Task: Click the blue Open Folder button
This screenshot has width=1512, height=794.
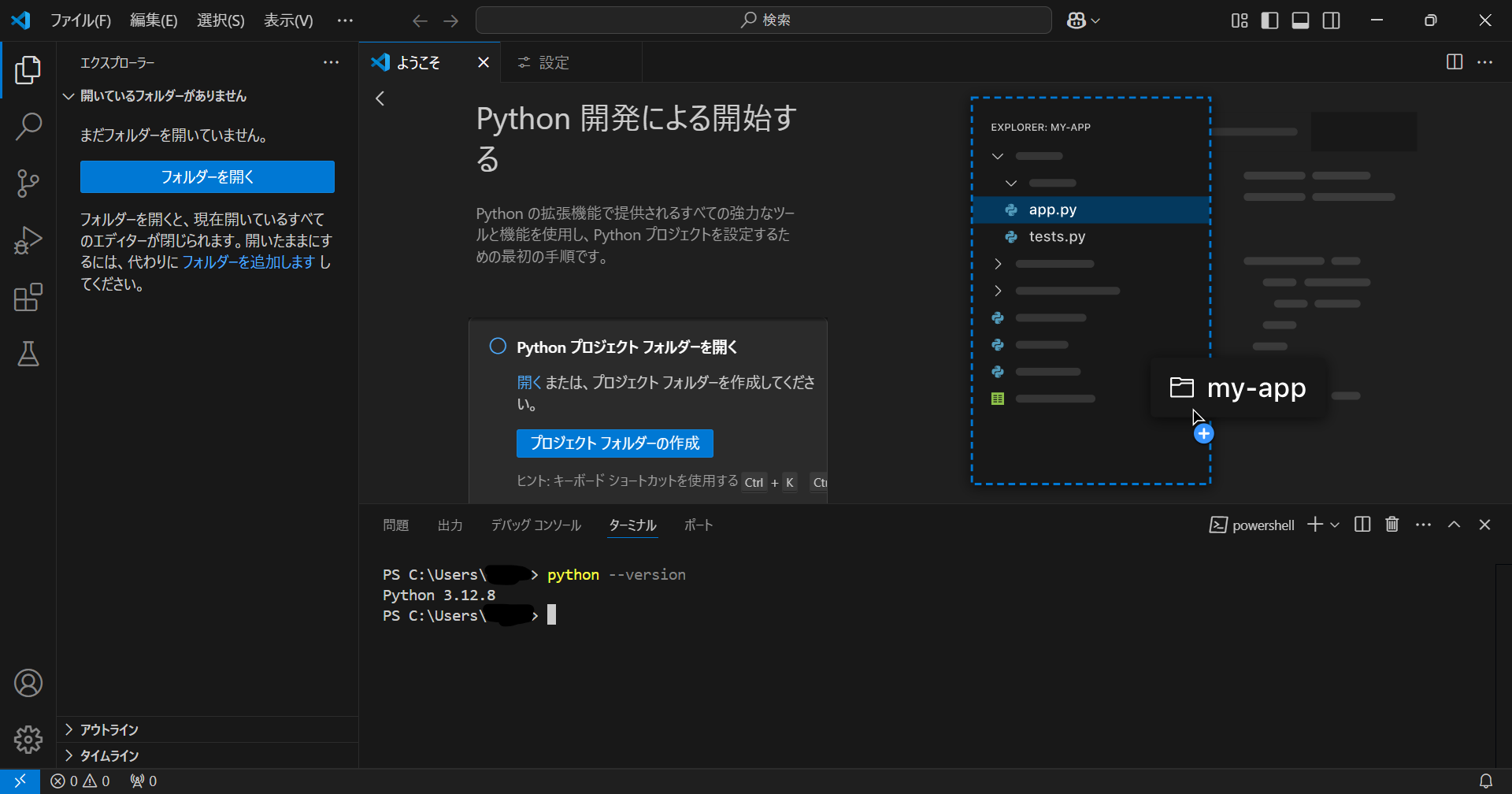Action: (207, 177)
